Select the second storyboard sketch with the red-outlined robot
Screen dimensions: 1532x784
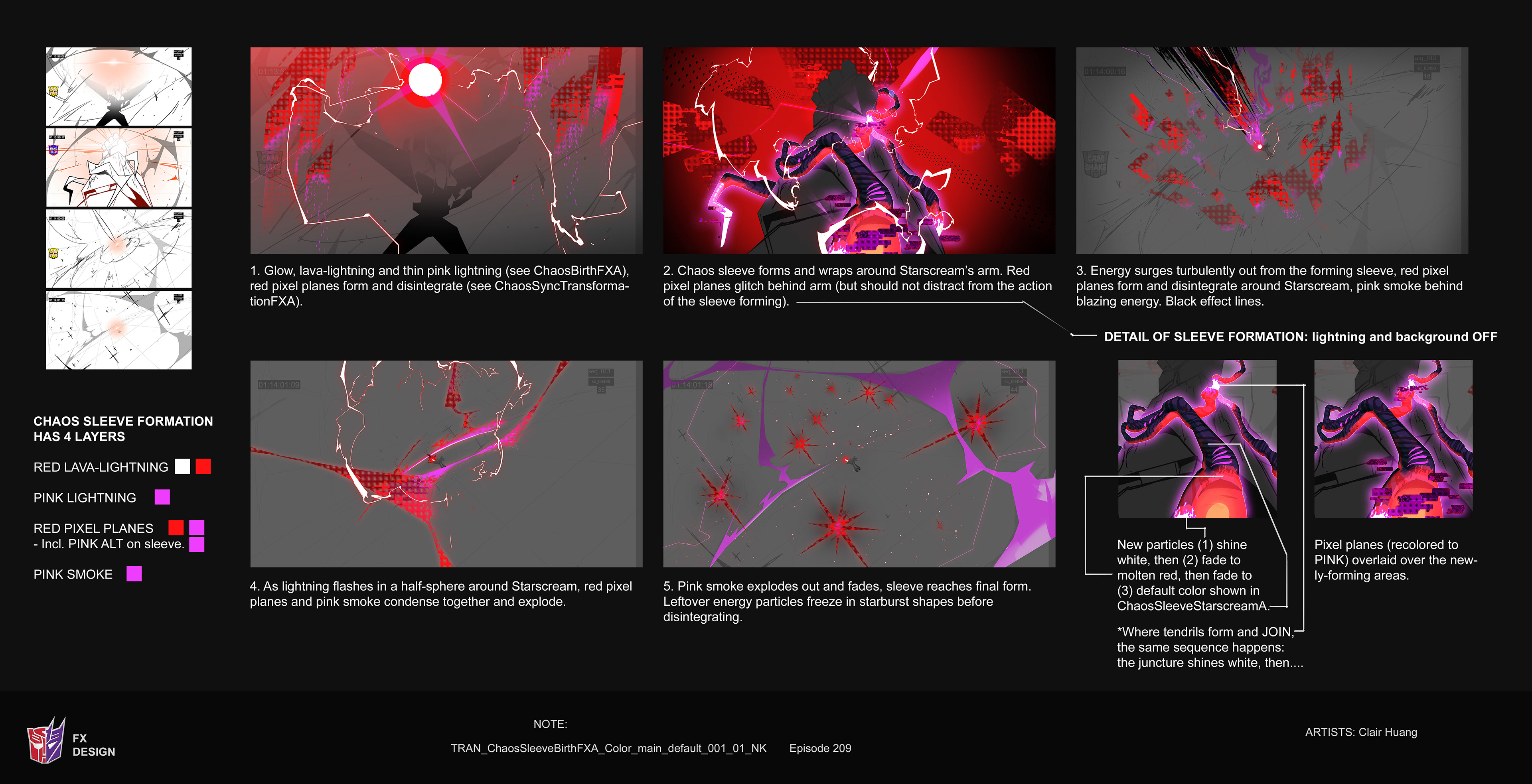point(119,168)
